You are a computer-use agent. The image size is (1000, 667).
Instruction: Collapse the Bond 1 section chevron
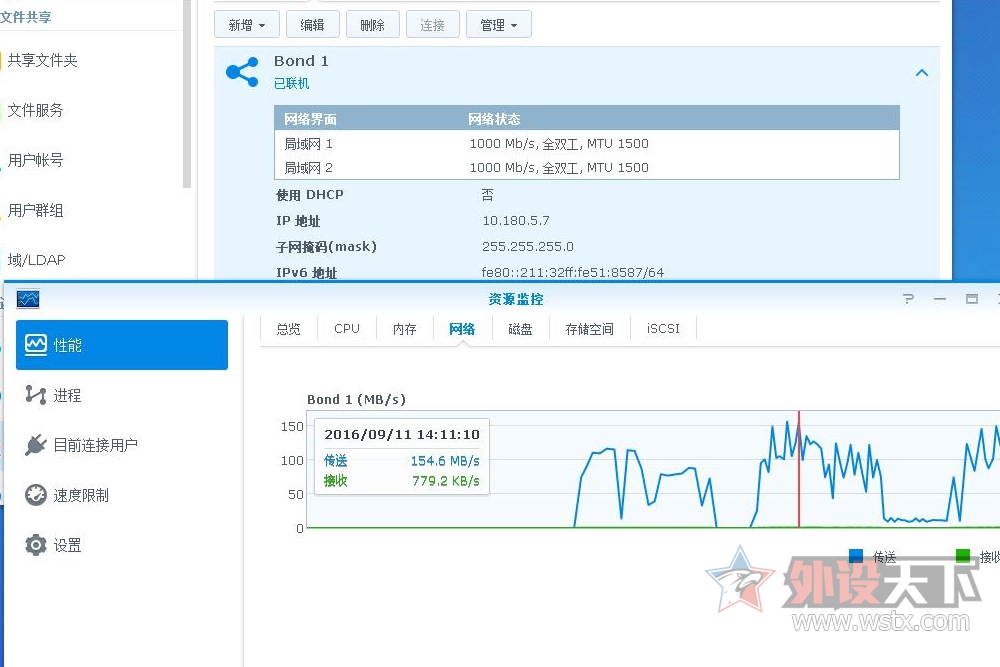(x=922, y=73)
